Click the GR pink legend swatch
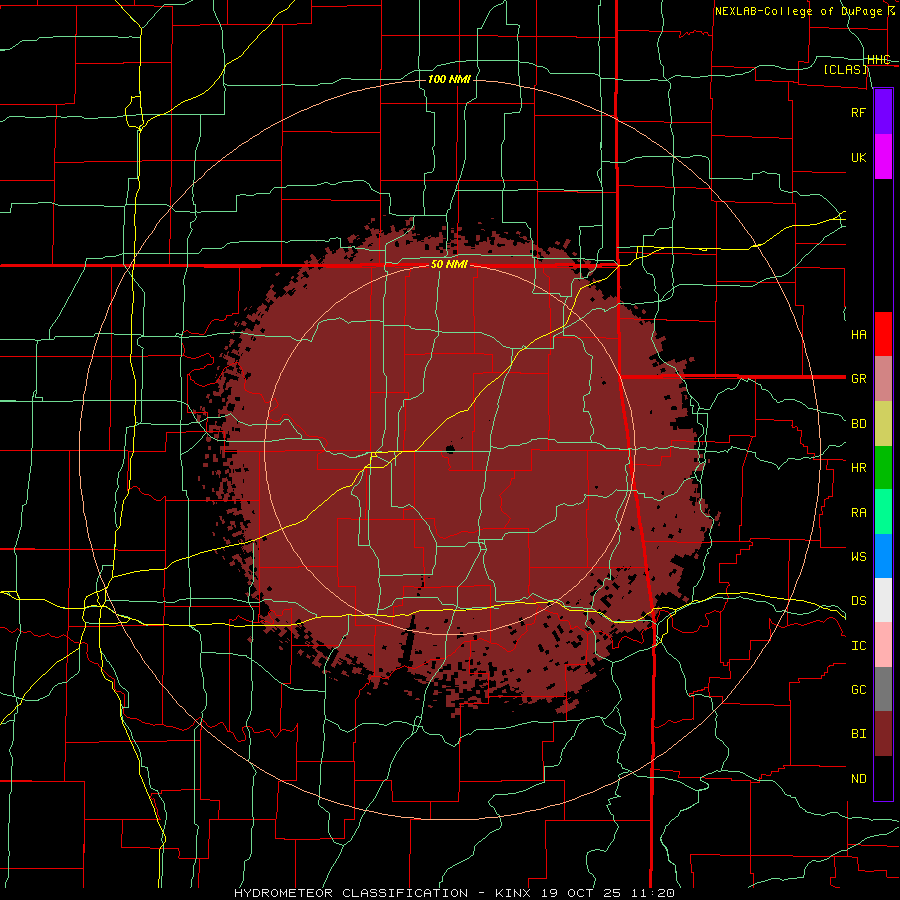Image resolution: width=900 pixels, height=900 pixels. (883, 378)
